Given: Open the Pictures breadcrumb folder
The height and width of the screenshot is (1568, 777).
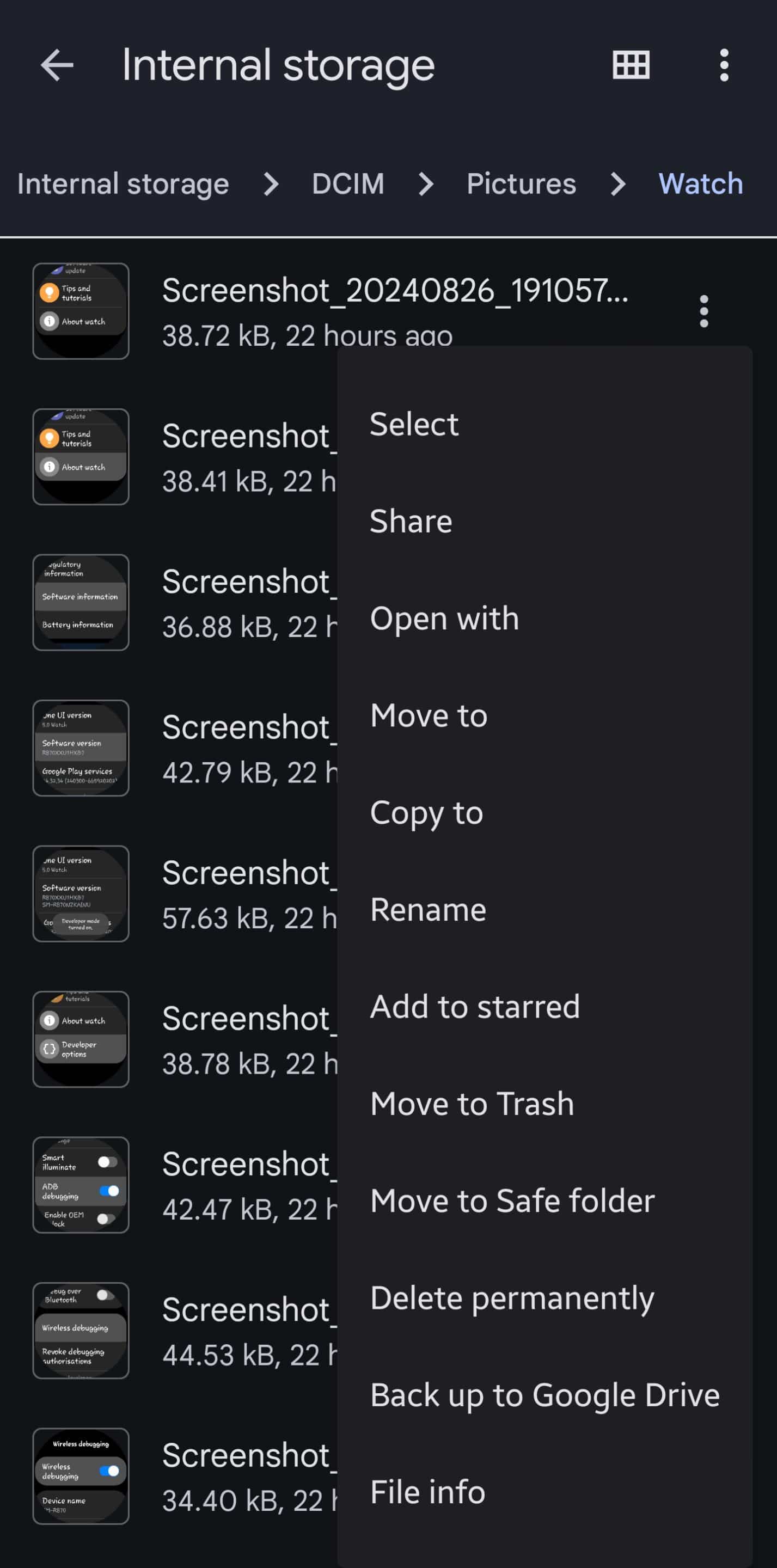Looking at the screenshot, I should (521, 184).
